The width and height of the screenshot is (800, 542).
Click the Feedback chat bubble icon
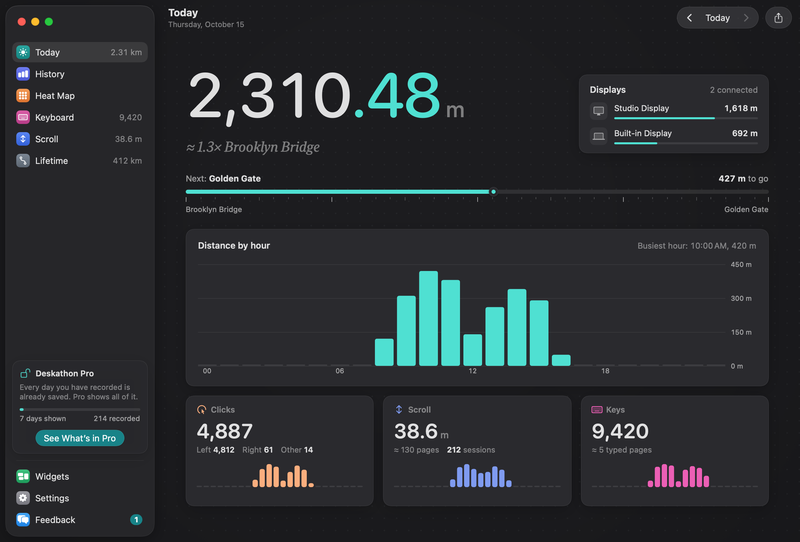[23, 520]
